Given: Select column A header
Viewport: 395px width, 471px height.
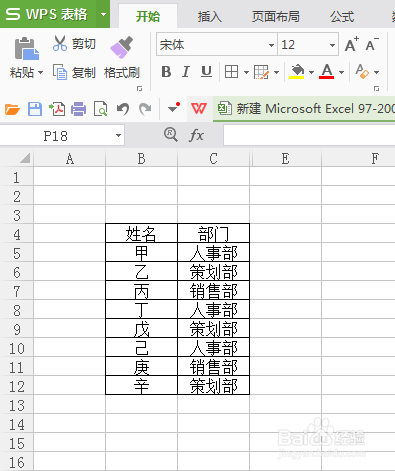Looking at the screenshot, I should [69, 158].
